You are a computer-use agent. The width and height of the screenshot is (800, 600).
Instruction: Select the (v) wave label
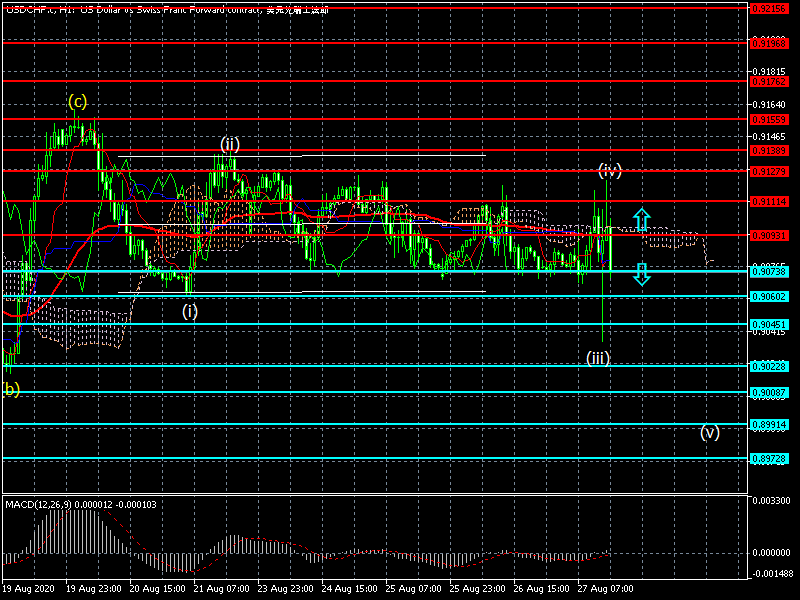[709, 432]
